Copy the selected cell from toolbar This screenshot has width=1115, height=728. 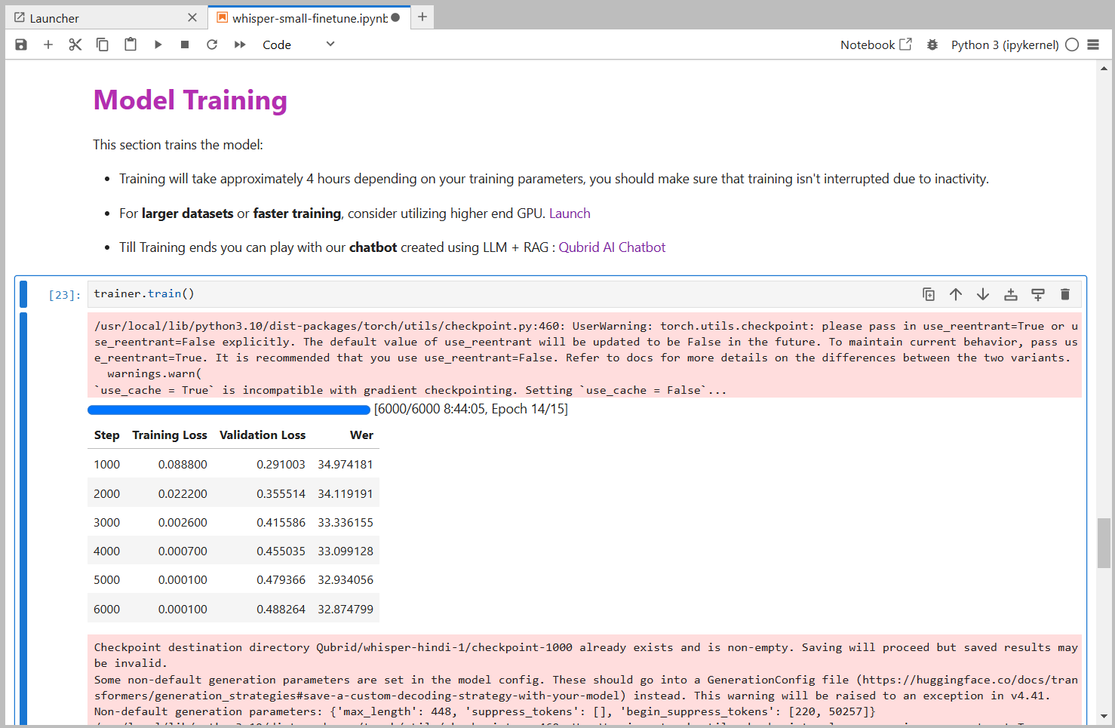point(102,45)
